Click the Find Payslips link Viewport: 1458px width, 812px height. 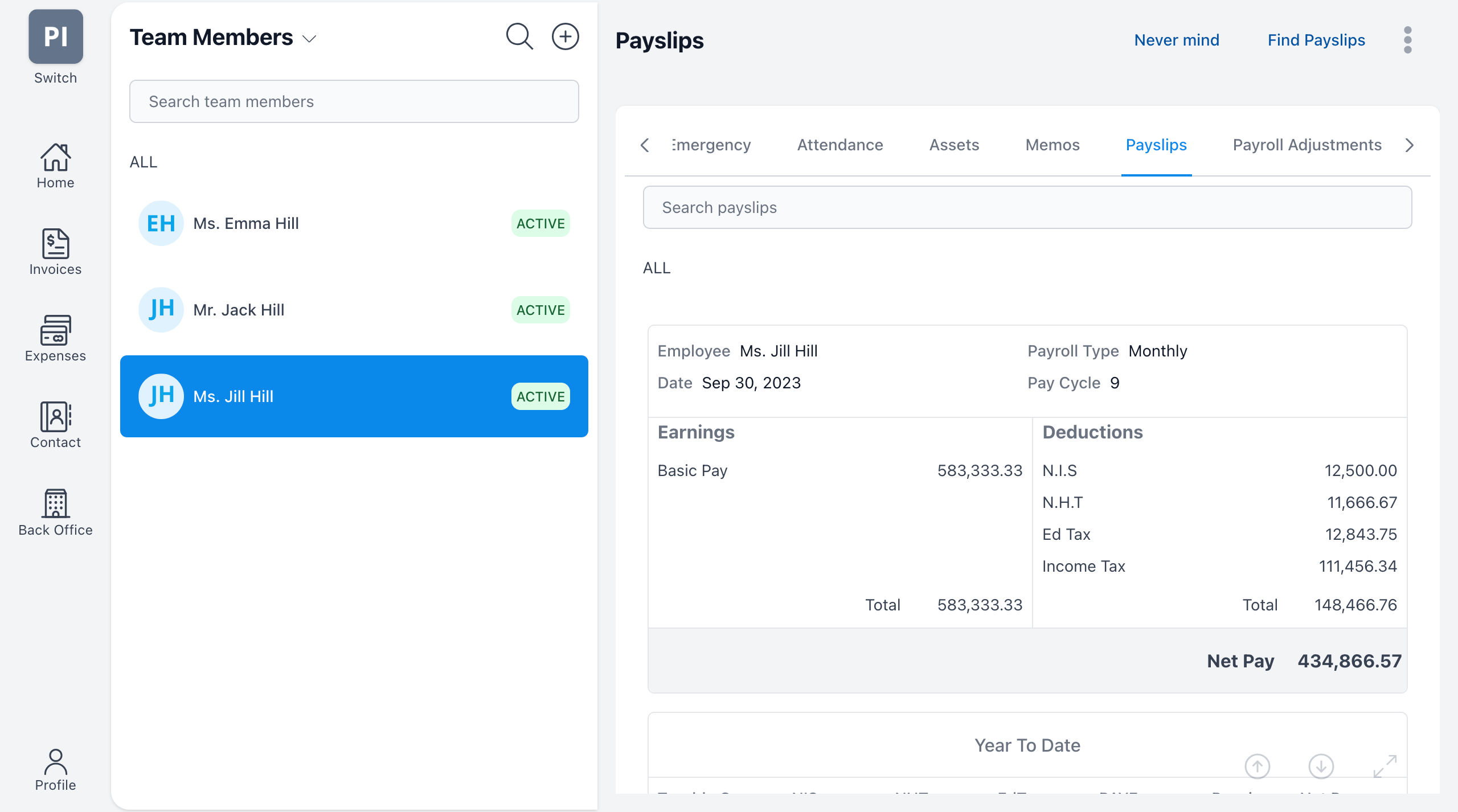pyautogui.click(x=1316, y=40)
